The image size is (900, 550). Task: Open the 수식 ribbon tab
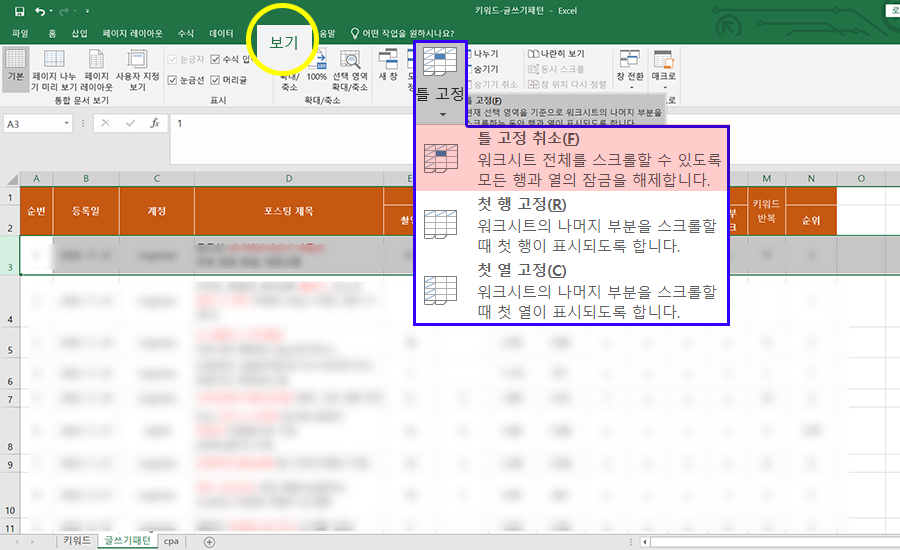point(185,33)
